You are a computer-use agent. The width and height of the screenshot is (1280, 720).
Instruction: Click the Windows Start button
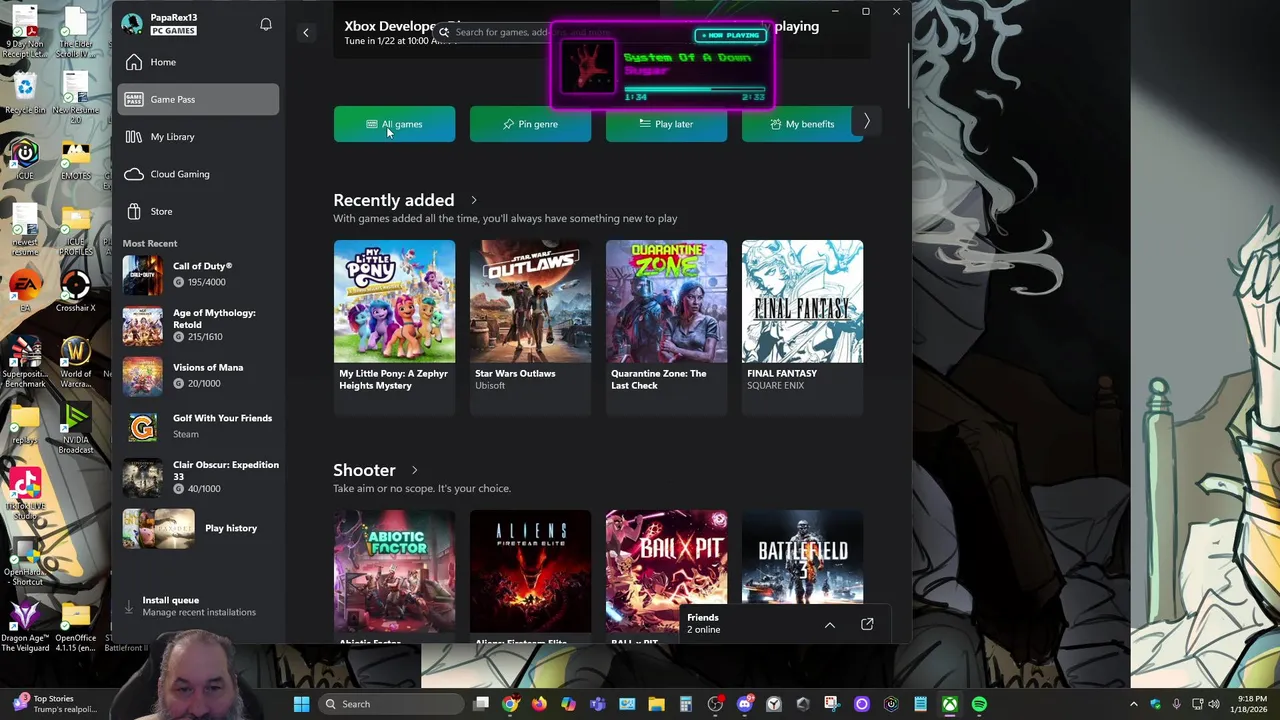click(301, 704)
